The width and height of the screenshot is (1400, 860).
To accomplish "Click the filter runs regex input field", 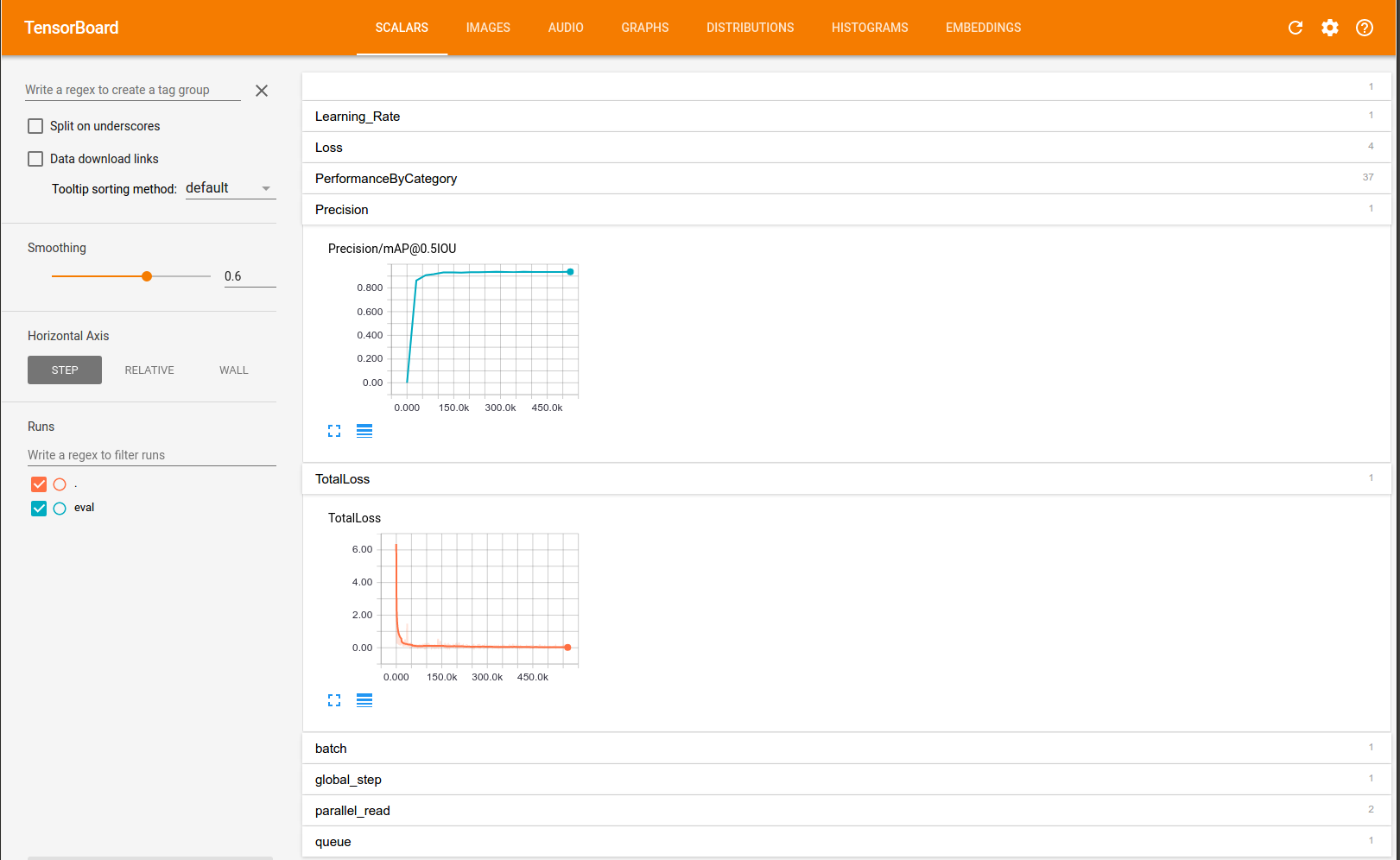I will 151,455.
